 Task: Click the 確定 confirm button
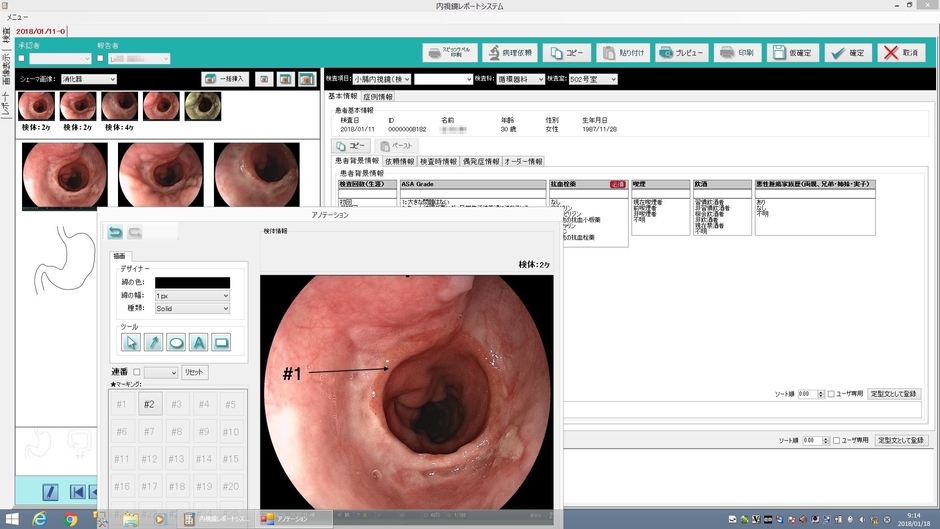coord(847,52)
